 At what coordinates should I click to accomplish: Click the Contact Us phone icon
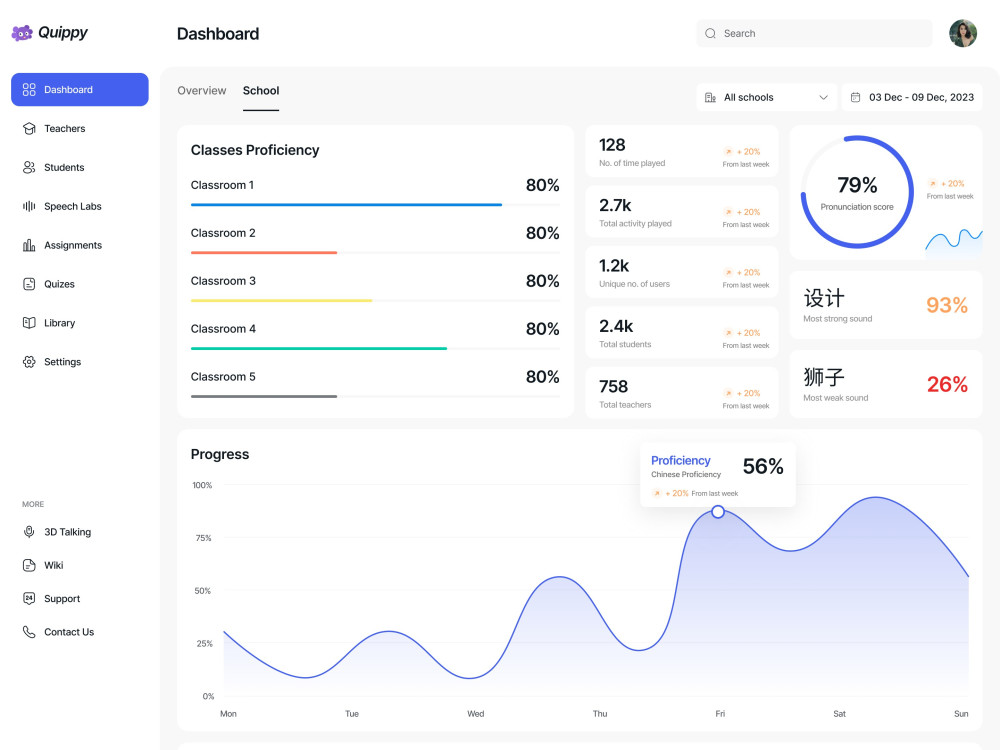29,632
